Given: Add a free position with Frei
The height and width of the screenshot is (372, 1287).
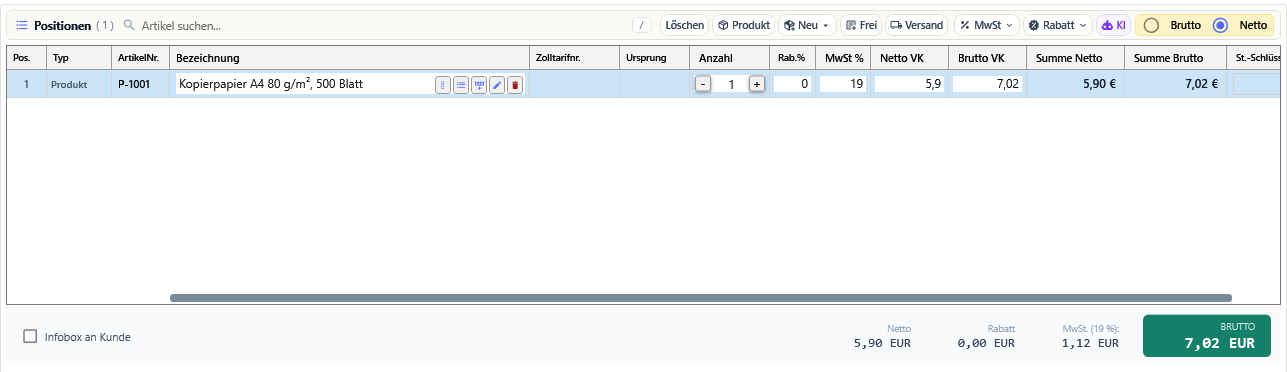Looking at the screenshot, I should (x=861, y=25).
